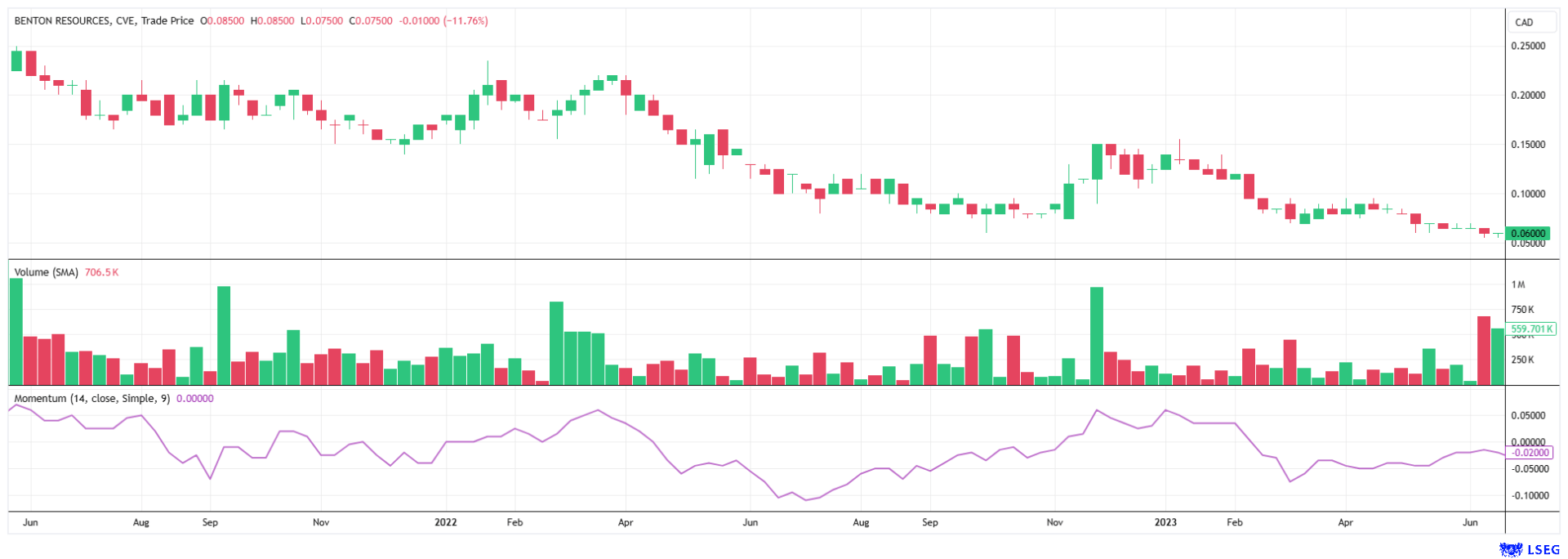Select the Volume (SMA) indicator label
Image resolution: width=1568 pixels, height=559 pixels.
point(46,272)
